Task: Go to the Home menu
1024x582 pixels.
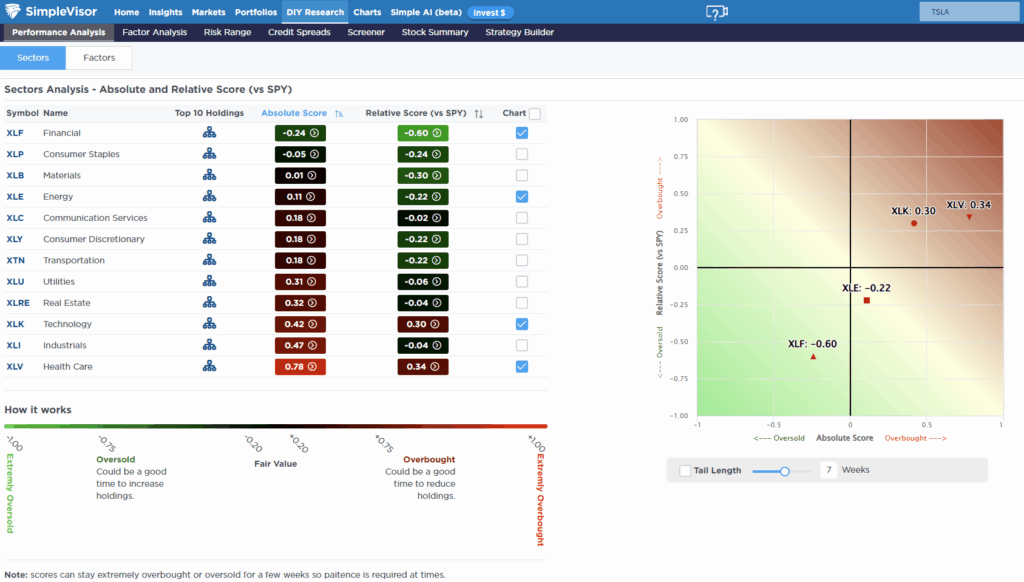Action: click(x=126, y=12)
